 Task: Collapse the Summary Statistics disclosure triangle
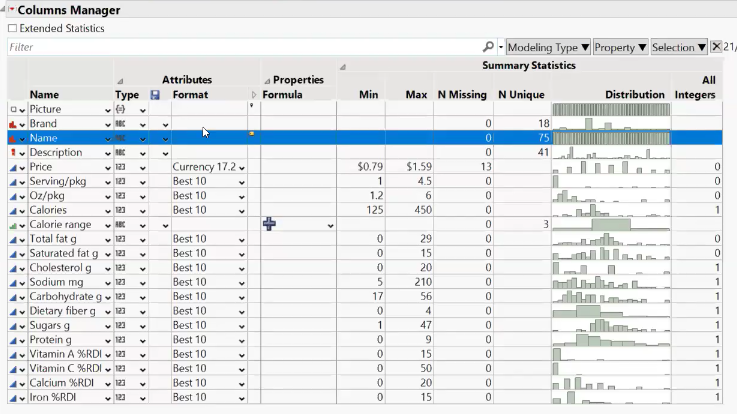(343, 67)
